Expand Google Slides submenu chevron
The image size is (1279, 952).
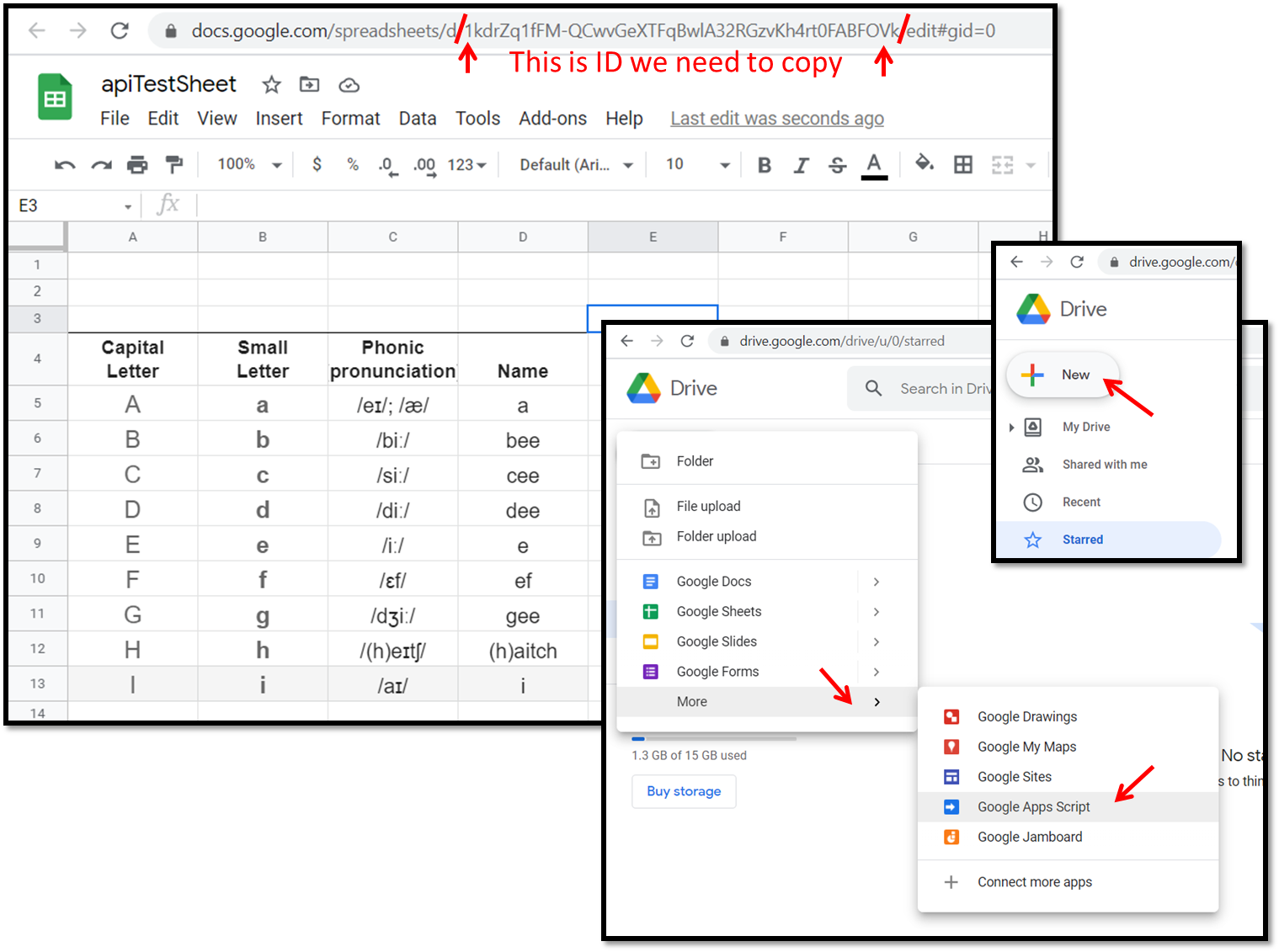[x=877, y=642]
